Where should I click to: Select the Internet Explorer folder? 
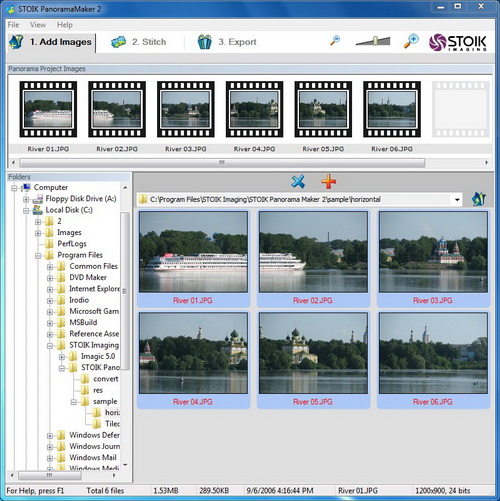pos(94,289)
